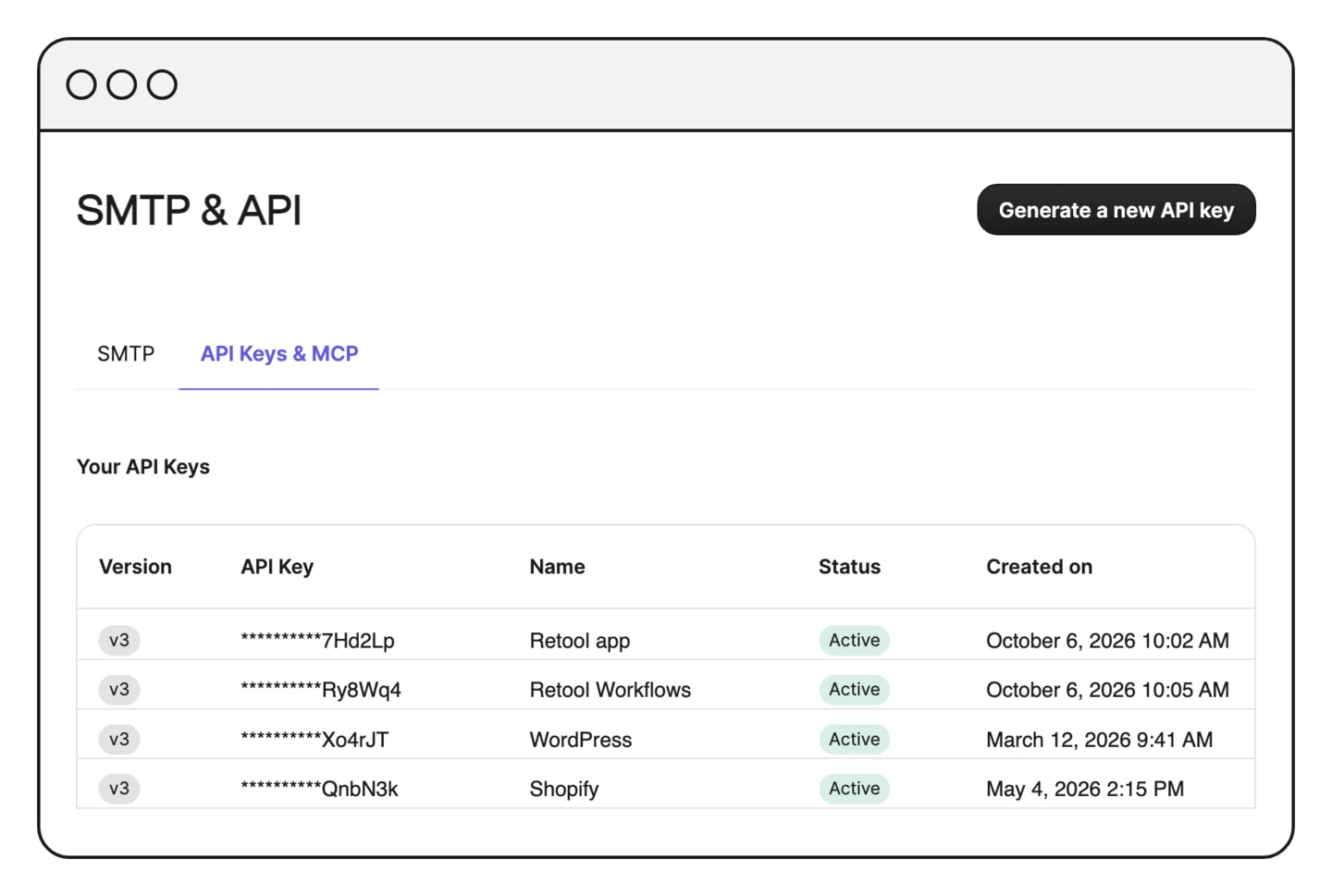Click the v3 badge in Retool Workflows row
1332x896 pixels.
click(x=119, y=690)
